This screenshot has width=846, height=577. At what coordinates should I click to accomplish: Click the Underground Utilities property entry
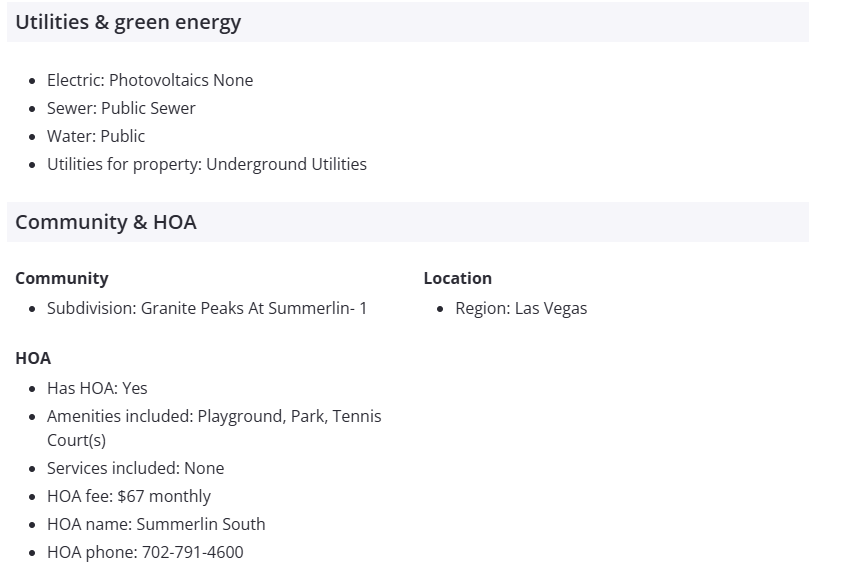click(x=286, y=164)
